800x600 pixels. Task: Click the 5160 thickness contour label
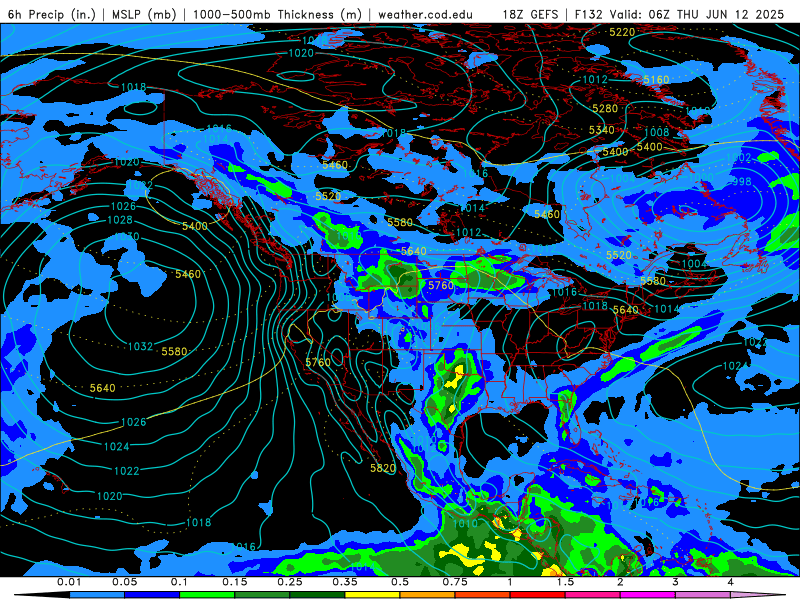[x=656, y=80]
